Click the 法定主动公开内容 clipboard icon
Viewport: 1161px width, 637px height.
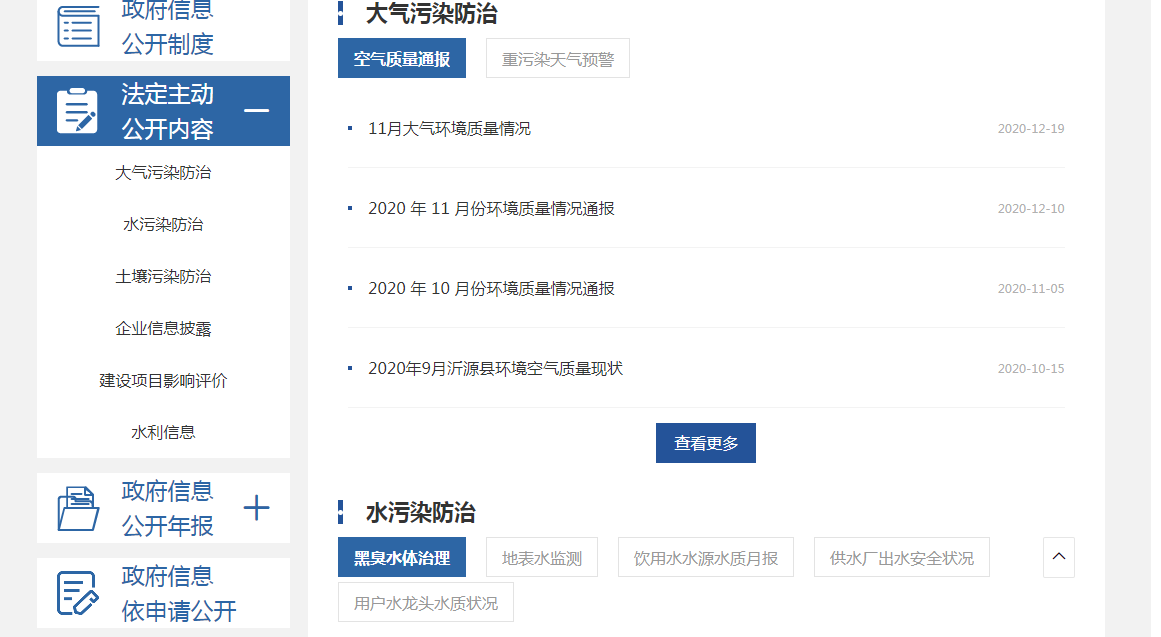point(77,110)
